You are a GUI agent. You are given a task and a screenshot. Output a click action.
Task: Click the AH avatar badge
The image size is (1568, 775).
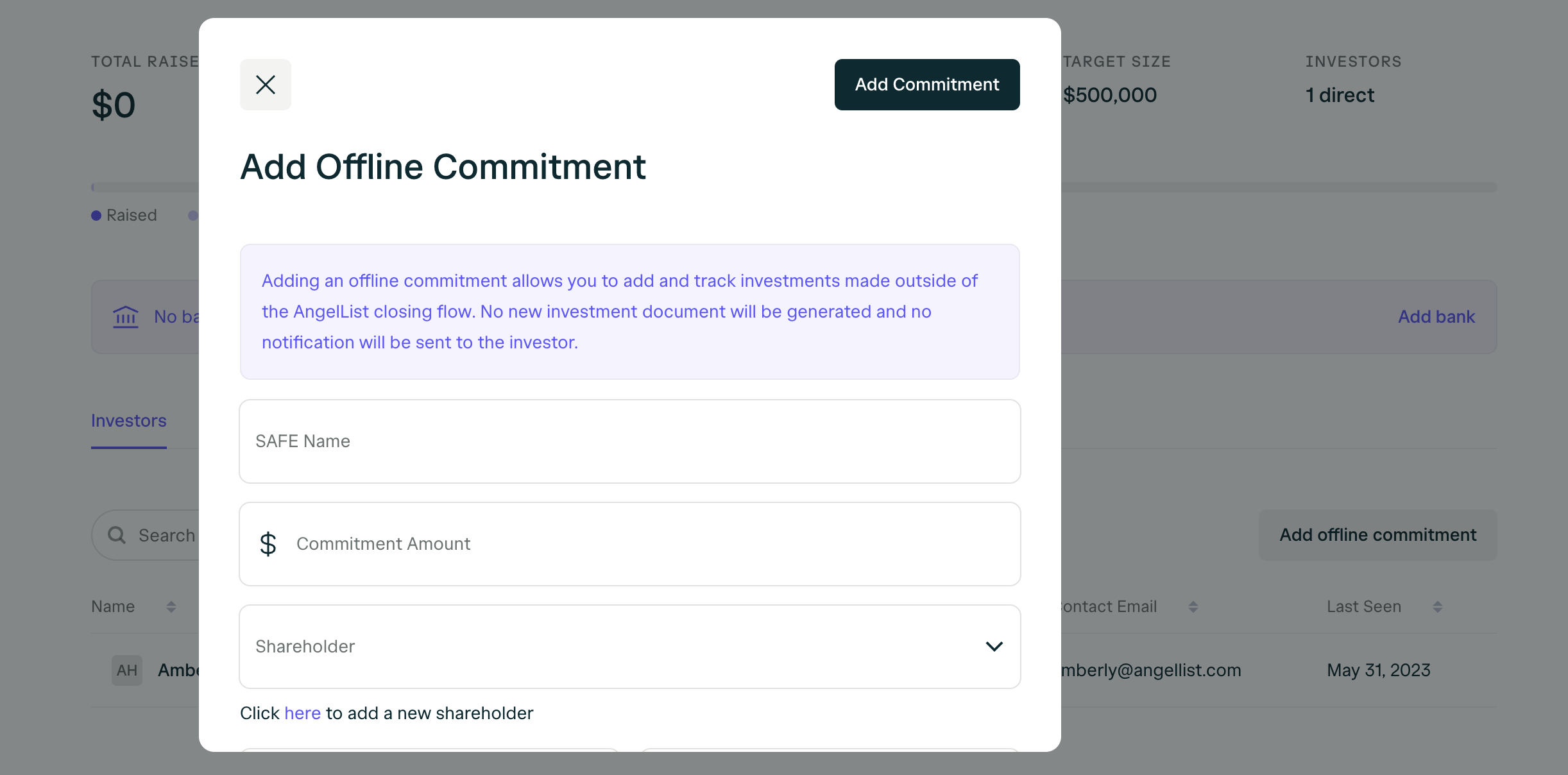coord(127,670)
